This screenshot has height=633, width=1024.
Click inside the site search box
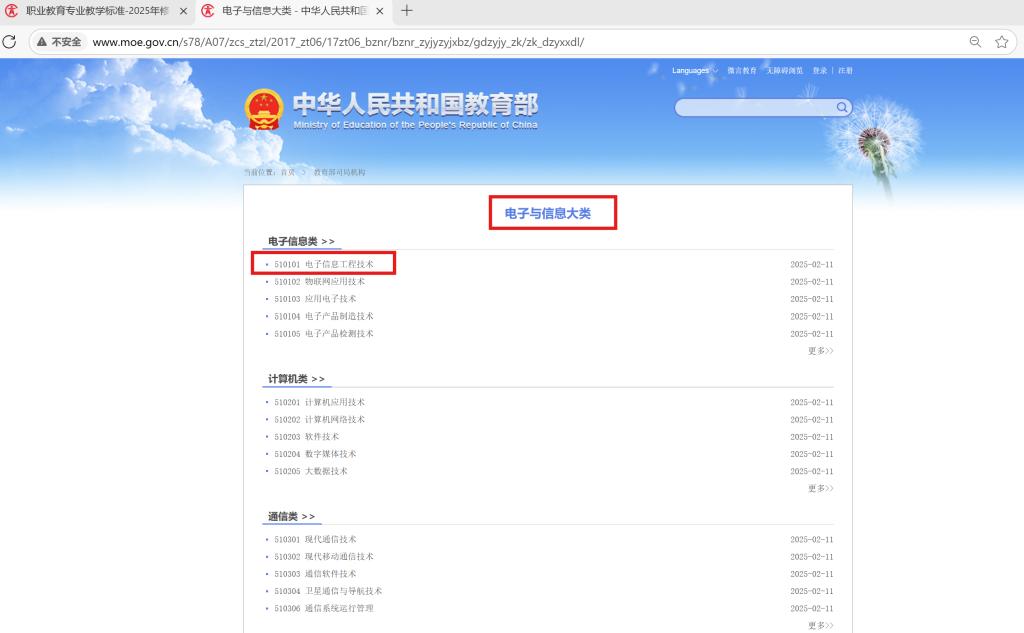click(x=755, y=107)
